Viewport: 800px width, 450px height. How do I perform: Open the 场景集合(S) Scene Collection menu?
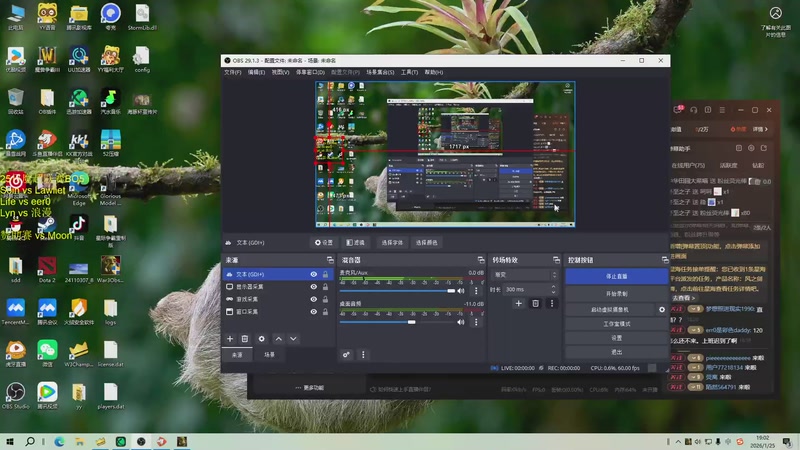[x=380, y=72]
